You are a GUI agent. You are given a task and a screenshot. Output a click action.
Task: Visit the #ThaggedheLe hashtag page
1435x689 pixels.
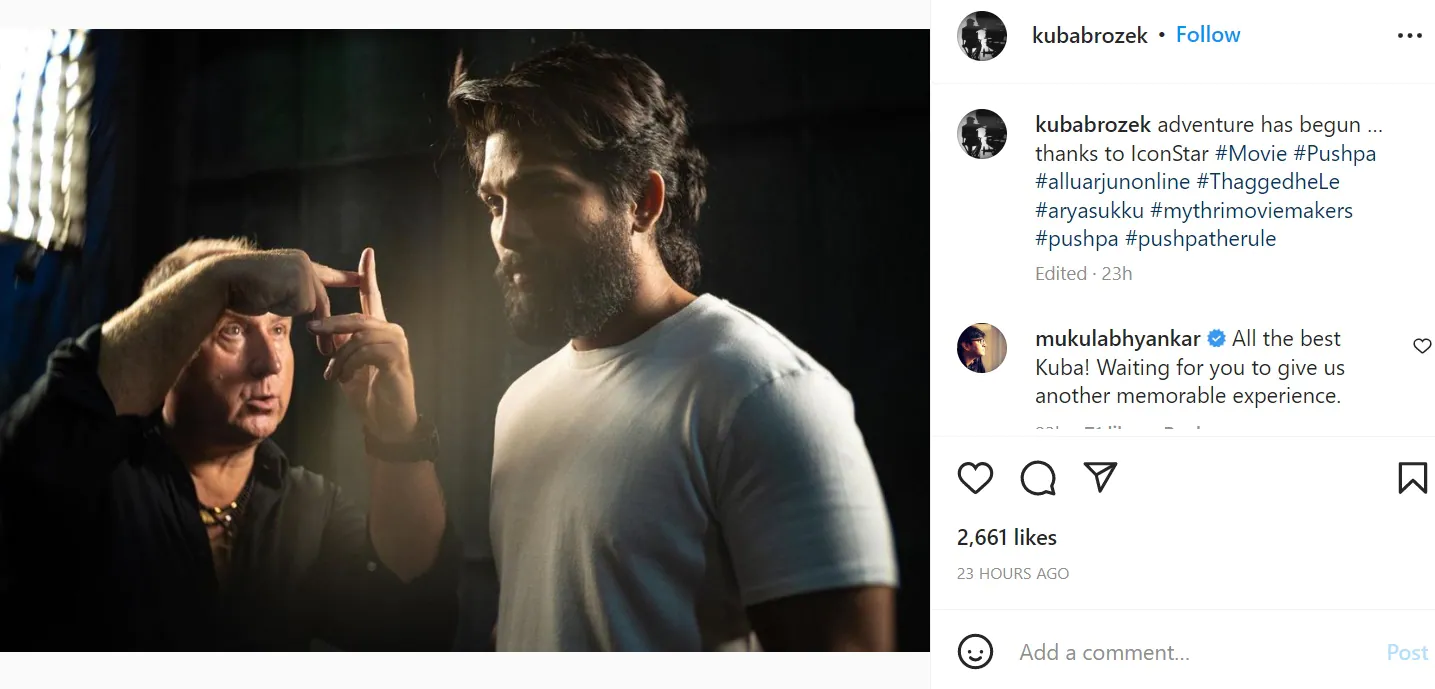pos(1267,182)
